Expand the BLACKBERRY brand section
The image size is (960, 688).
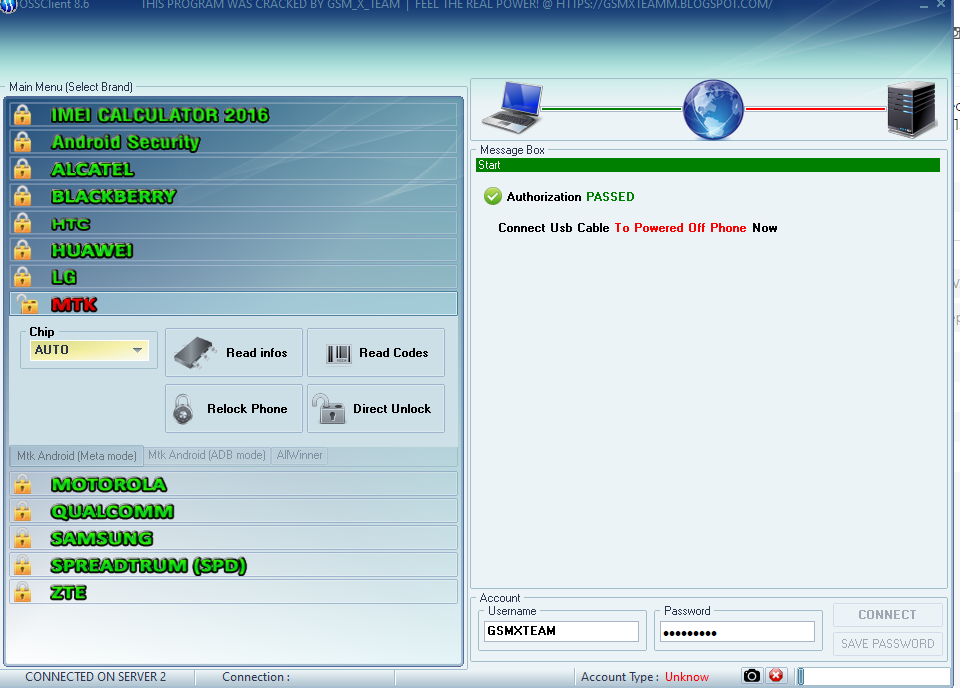233,196
